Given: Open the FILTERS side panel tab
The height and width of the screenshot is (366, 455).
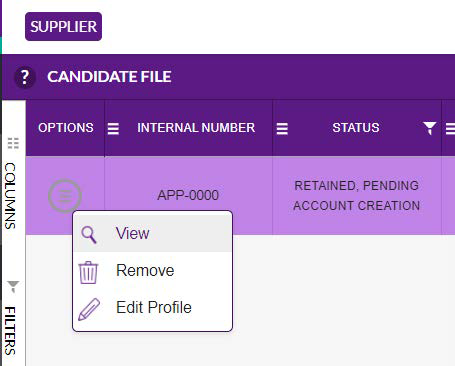Looking at the screenshot, I should [10, 331].
